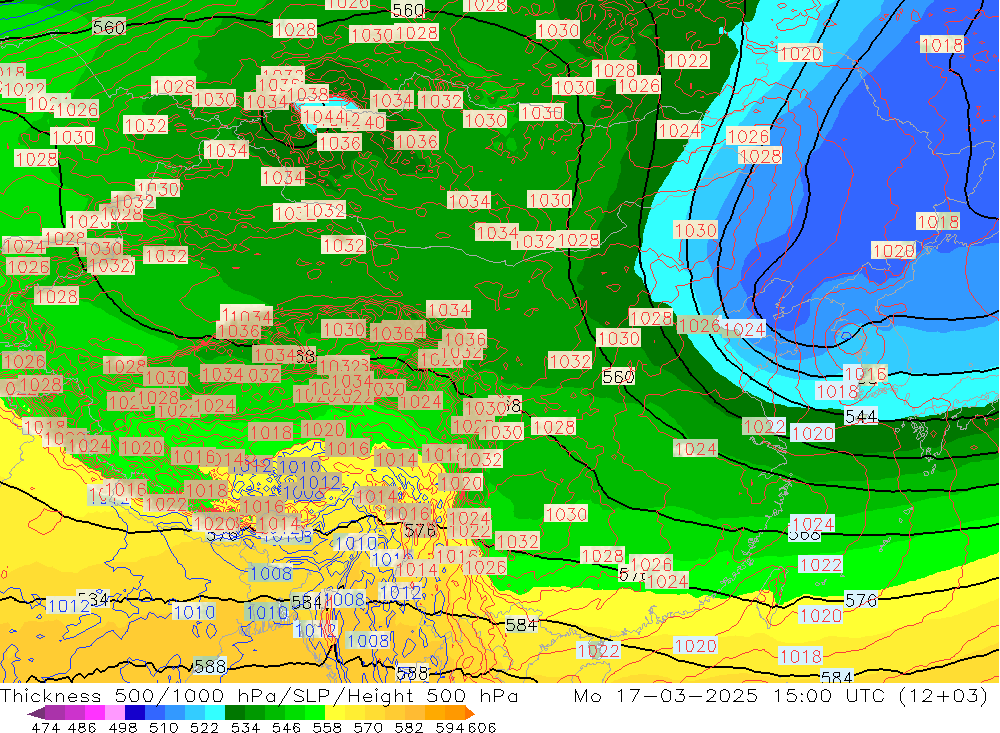Image resolution: width=1000 pixels, height=733 pixels.
Task: Click legend value 534
Action: (x=246, y=727)
